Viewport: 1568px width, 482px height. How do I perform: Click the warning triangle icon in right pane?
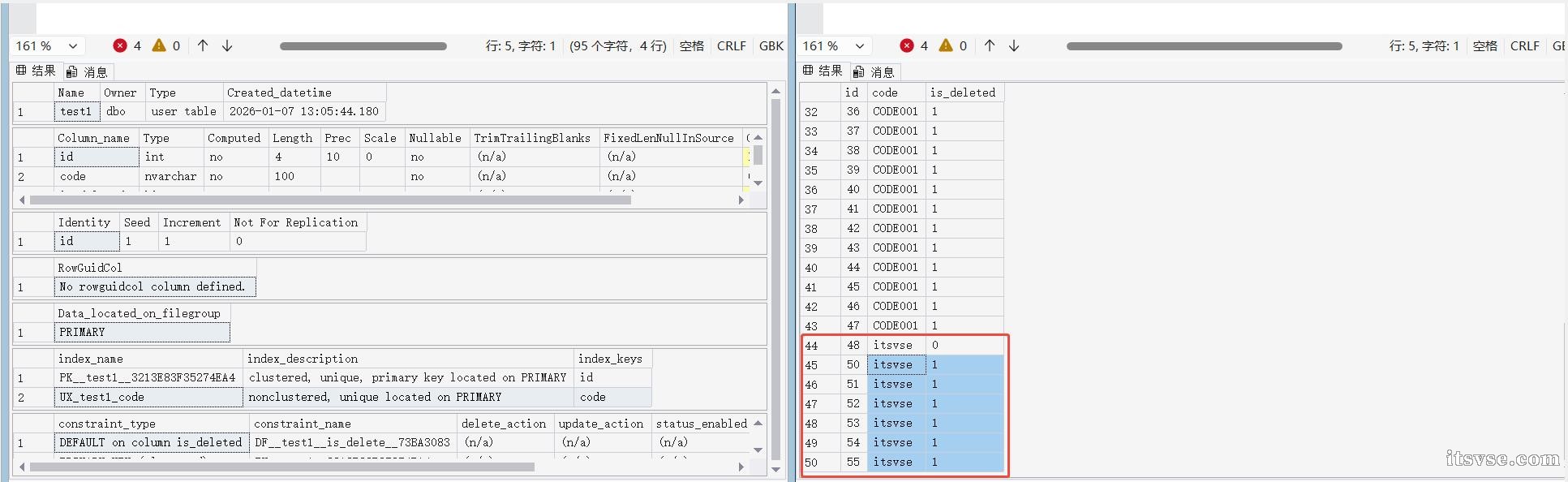coord(946,45)
